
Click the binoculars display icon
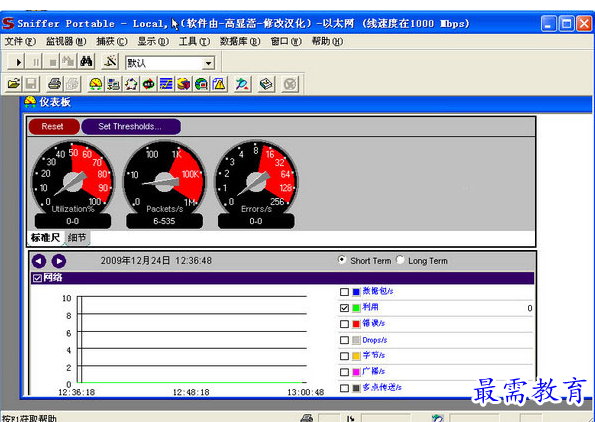(x=86, y=62)
